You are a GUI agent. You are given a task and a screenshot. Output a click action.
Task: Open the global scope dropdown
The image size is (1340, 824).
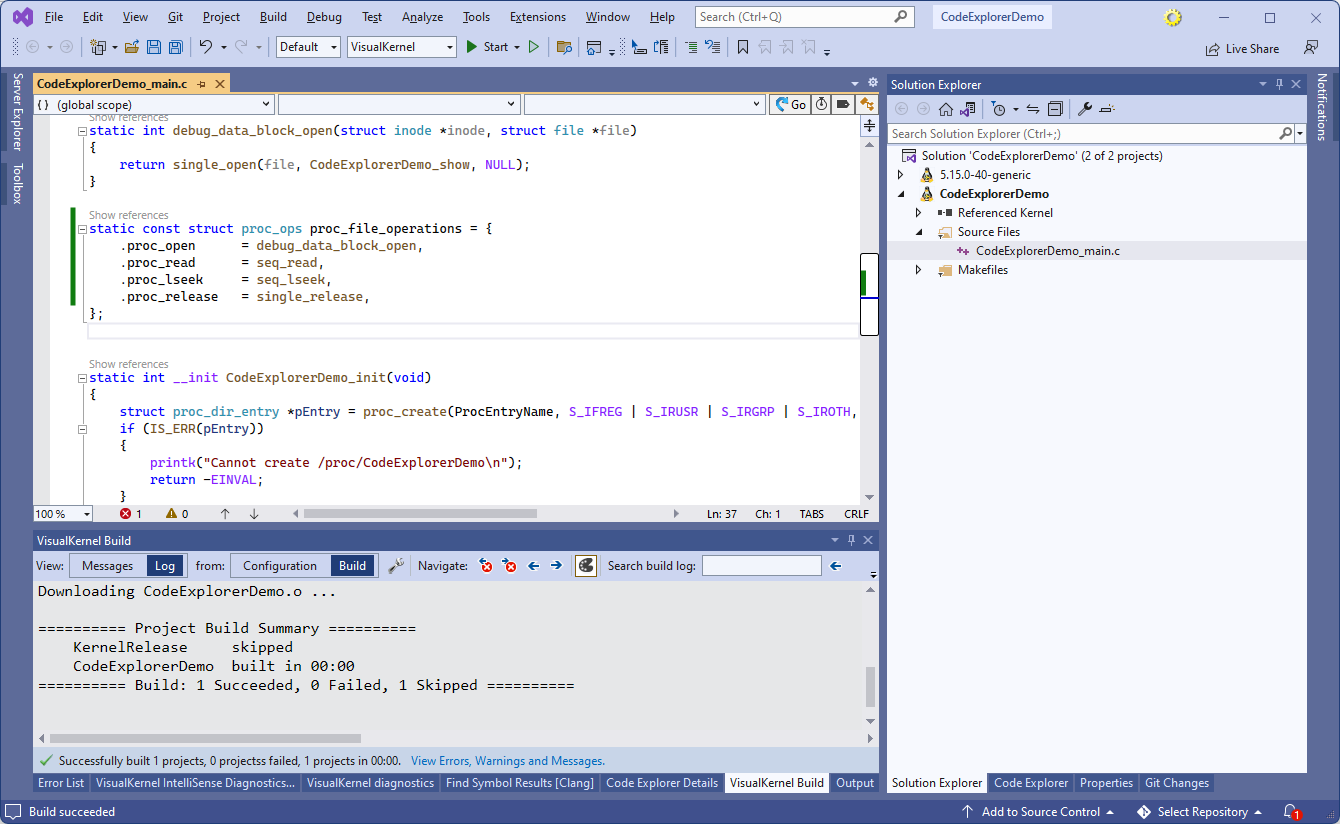pos(154,104)
